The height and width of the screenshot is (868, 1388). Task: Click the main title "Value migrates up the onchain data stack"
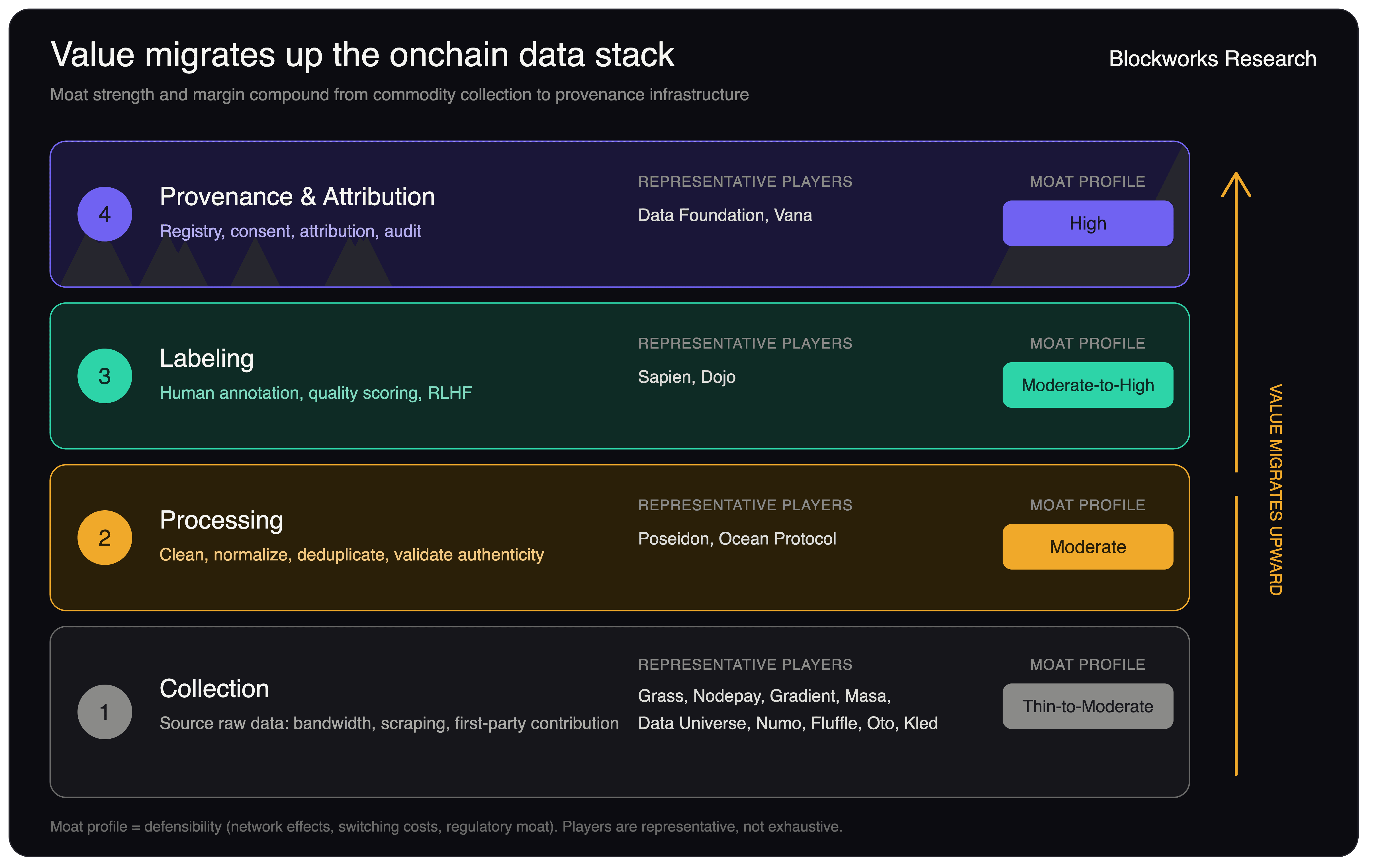coord(362,56)
